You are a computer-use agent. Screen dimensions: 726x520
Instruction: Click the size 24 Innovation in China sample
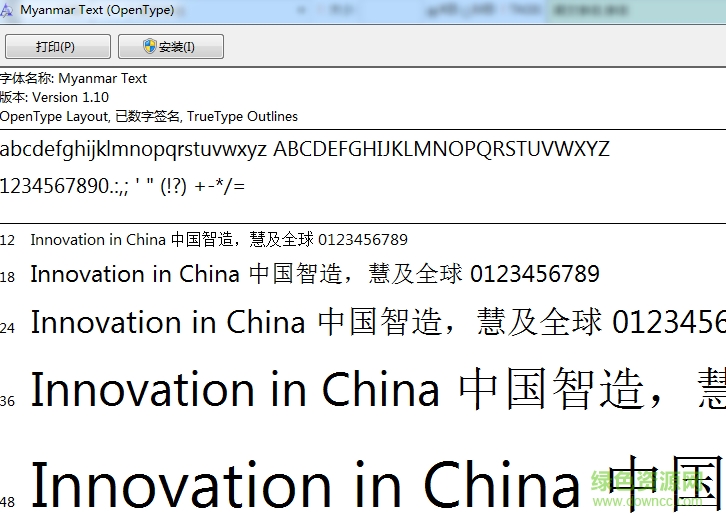tap(378, 321)
